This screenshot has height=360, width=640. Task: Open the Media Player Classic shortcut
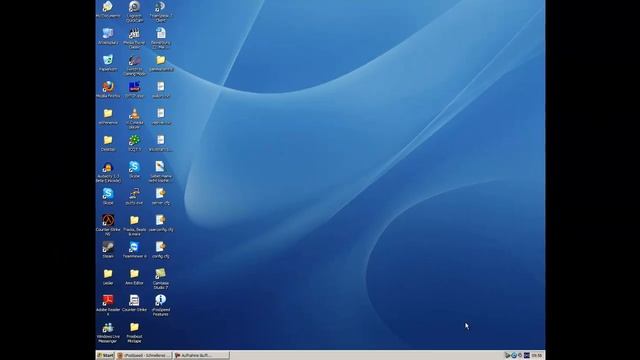click(x=134, y=33)
